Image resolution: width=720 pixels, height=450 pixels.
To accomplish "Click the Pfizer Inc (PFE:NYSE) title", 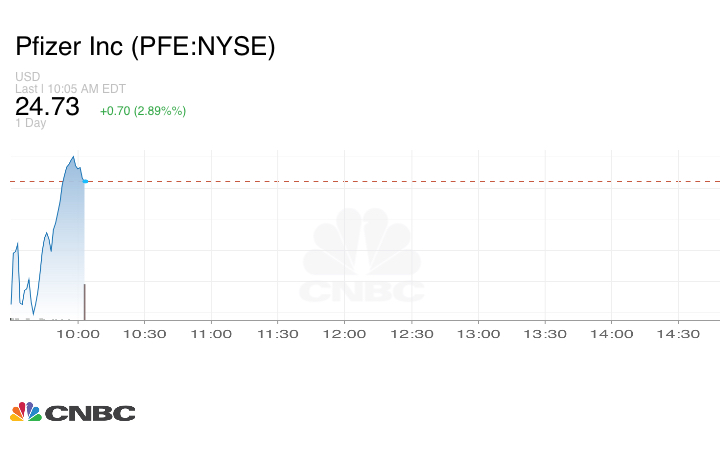I will click(145, 47).
